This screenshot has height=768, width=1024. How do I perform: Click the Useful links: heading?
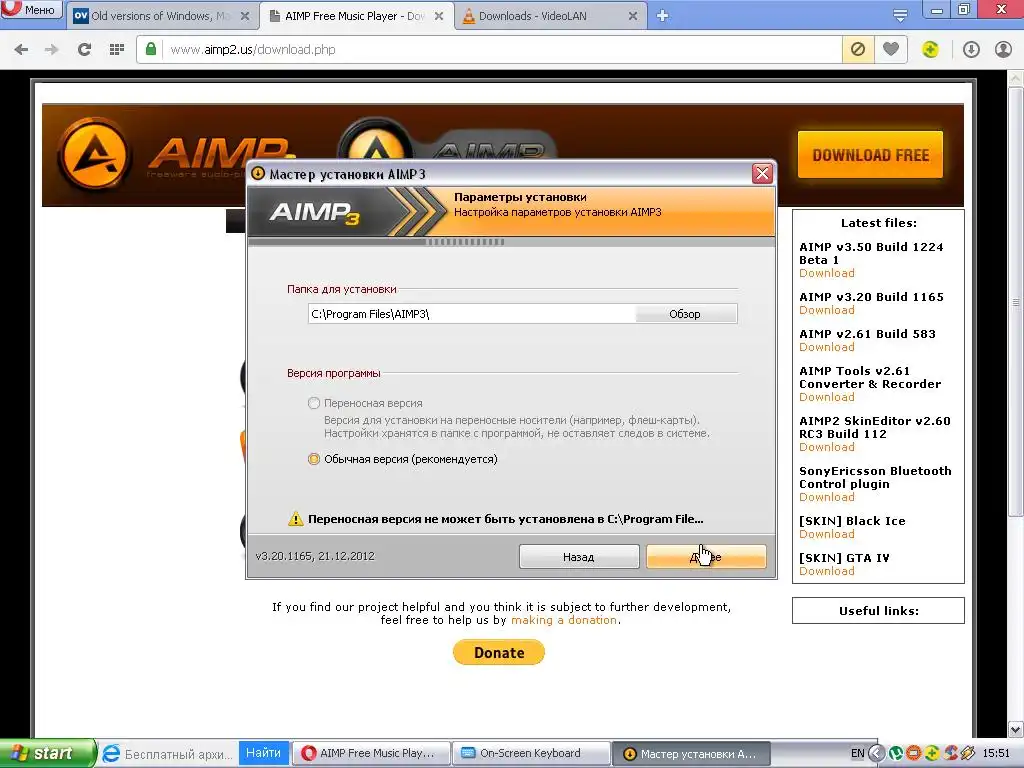(x=878, y=611)
